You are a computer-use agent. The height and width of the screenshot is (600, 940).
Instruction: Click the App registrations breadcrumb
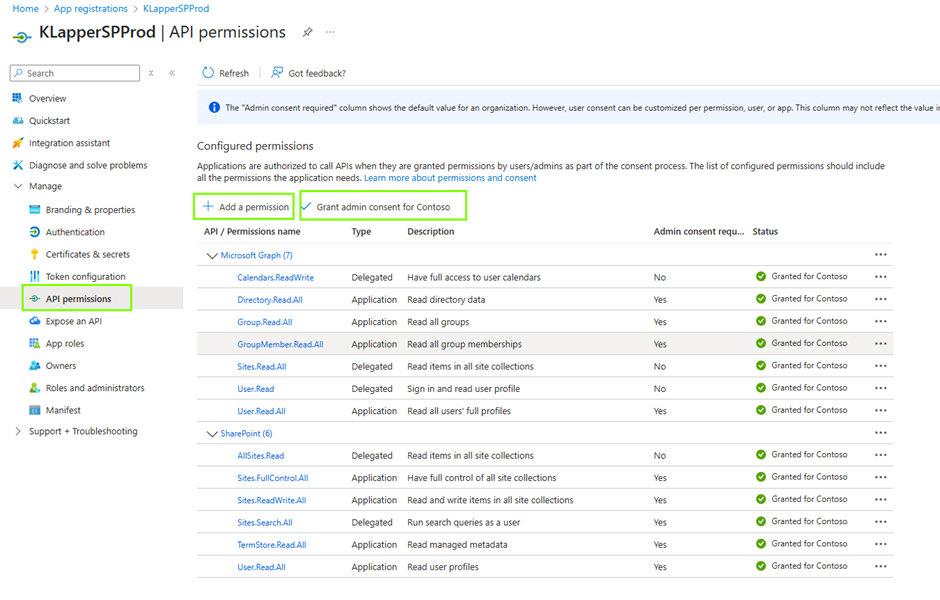(91, 8)
